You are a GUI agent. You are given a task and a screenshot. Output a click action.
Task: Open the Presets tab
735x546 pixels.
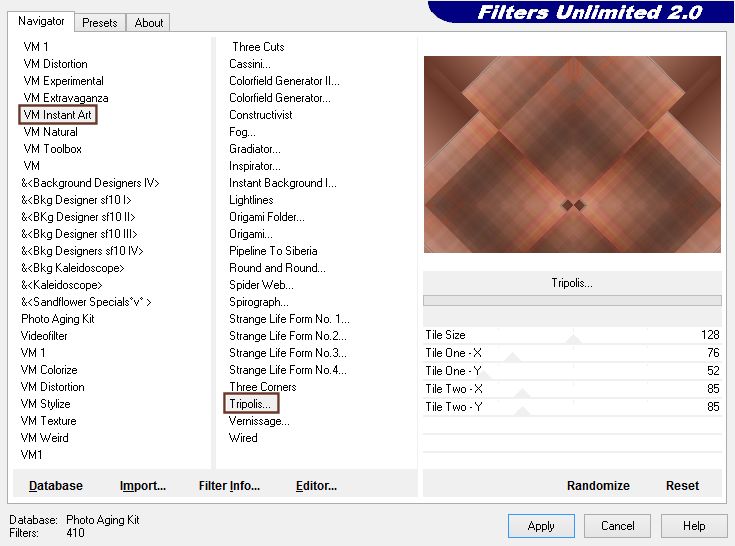[99, 22]
